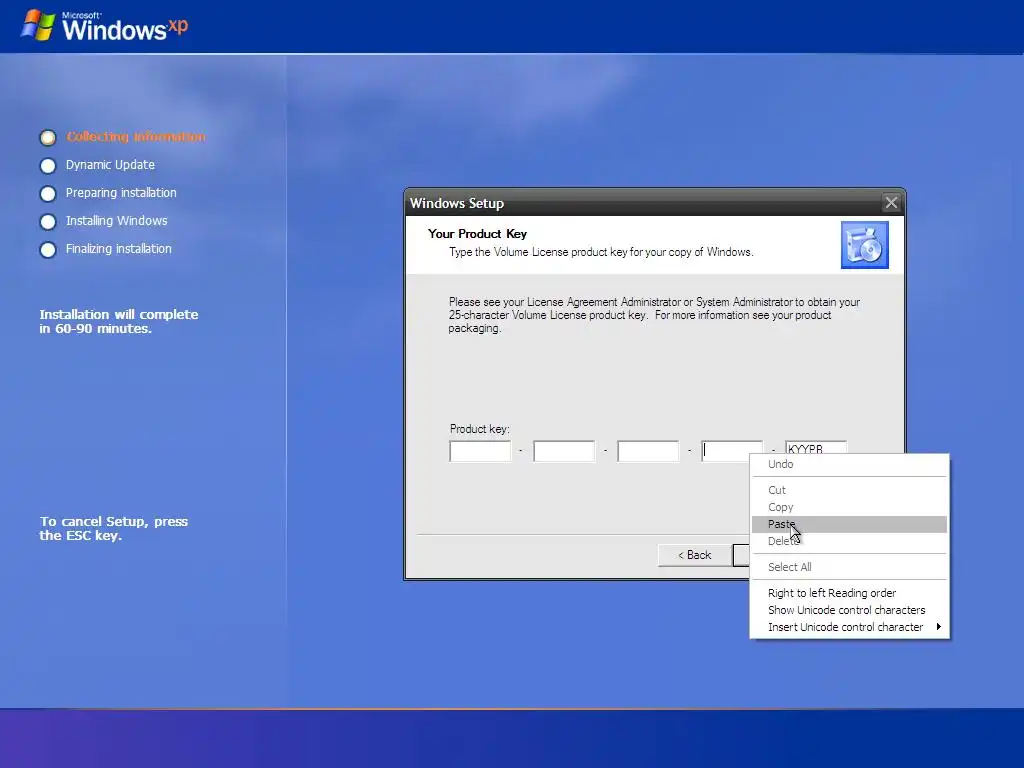Click the 'Product key:' label
The image size is (1024, 768).
click(x=479, y=429)
